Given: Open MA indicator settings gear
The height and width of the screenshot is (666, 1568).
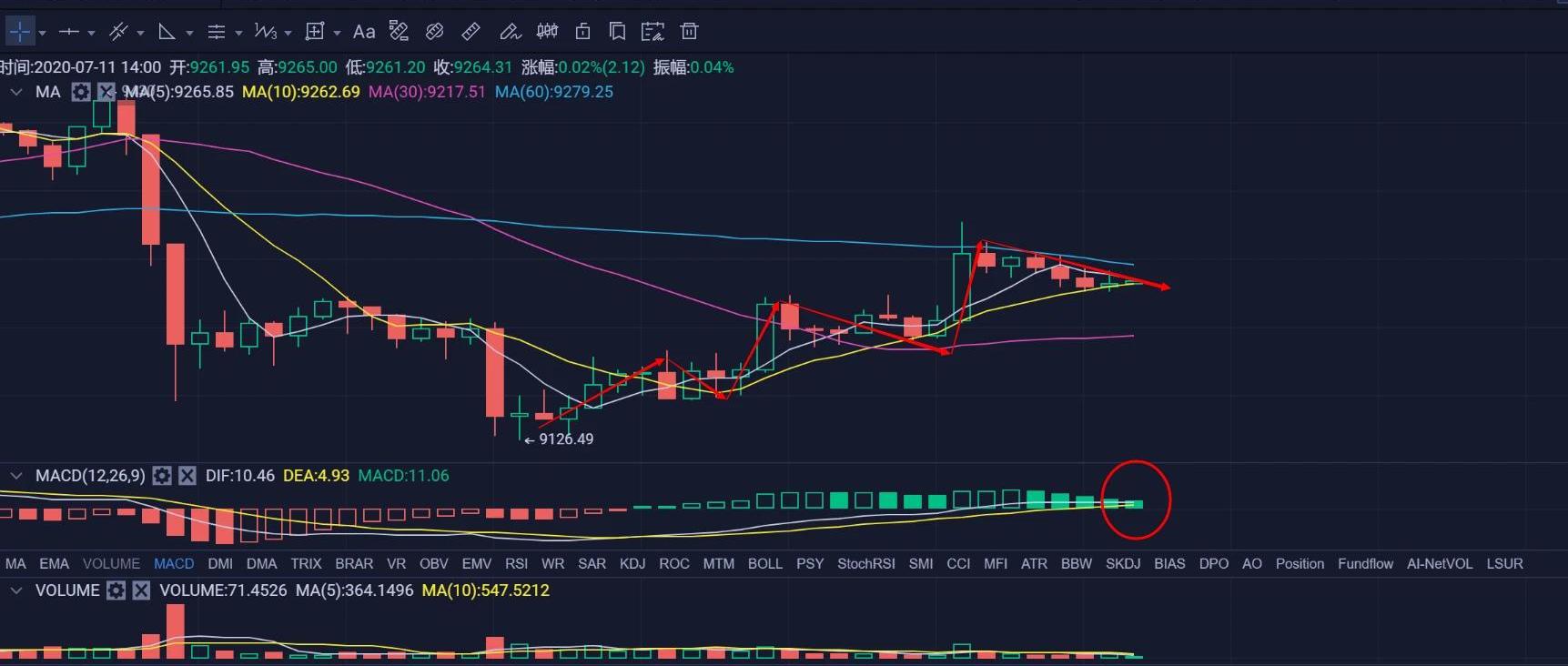Looking at the screenshot, I should (81, 92).
